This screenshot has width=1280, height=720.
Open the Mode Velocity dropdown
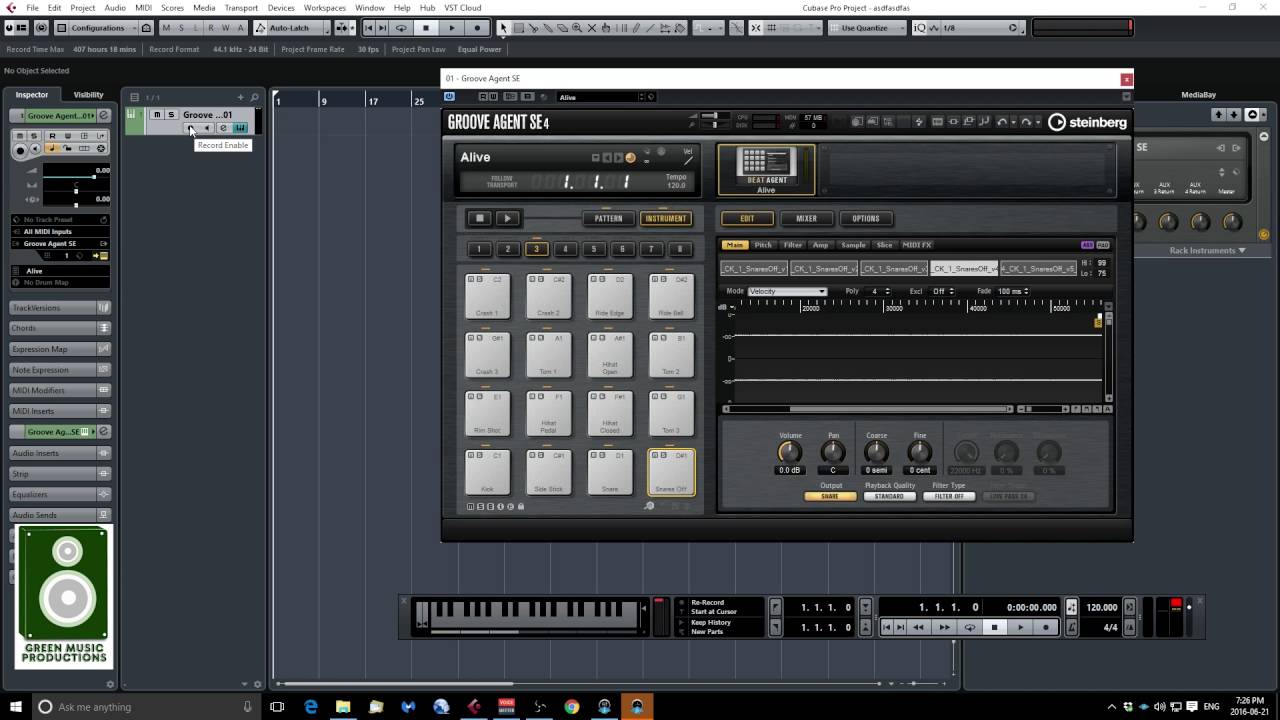pyautogui.click(x=788, y=291)
